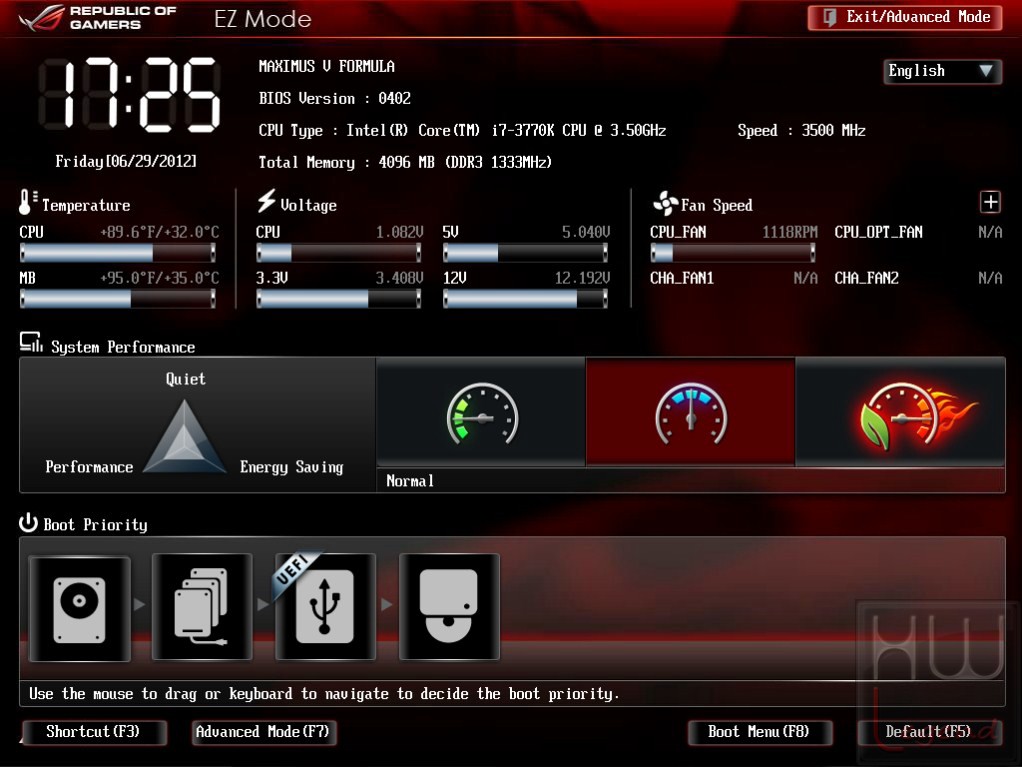Click the BIOS Version : 0402 text
1022x767 pixels.
click(x=335, y=98)
